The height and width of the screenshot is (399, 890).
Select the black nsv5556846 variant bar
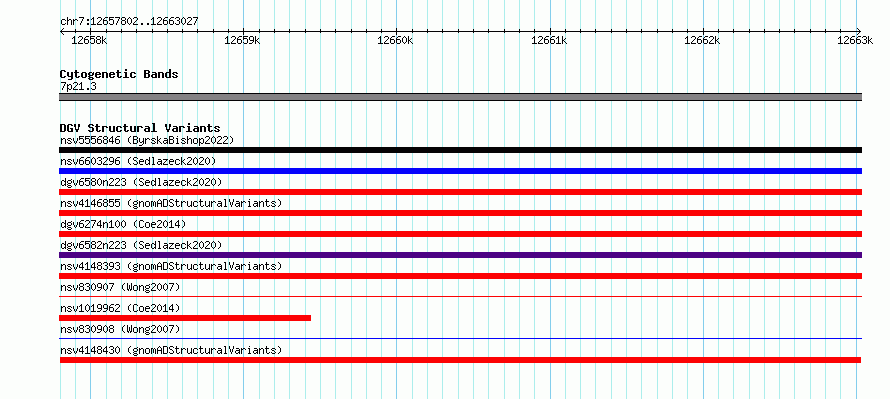460,150
